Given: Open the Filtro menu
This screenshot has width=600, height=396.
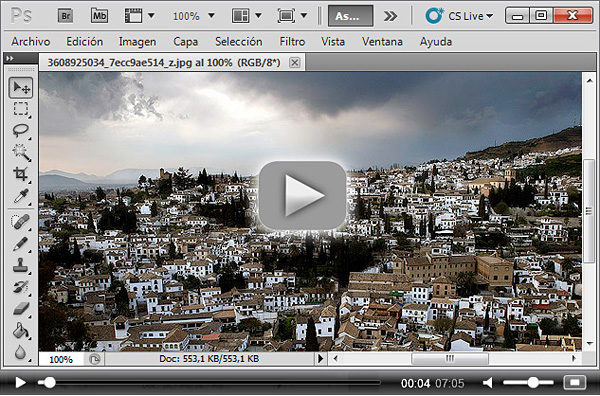Looking at the screenshot, I should click(x=292, y=41).
